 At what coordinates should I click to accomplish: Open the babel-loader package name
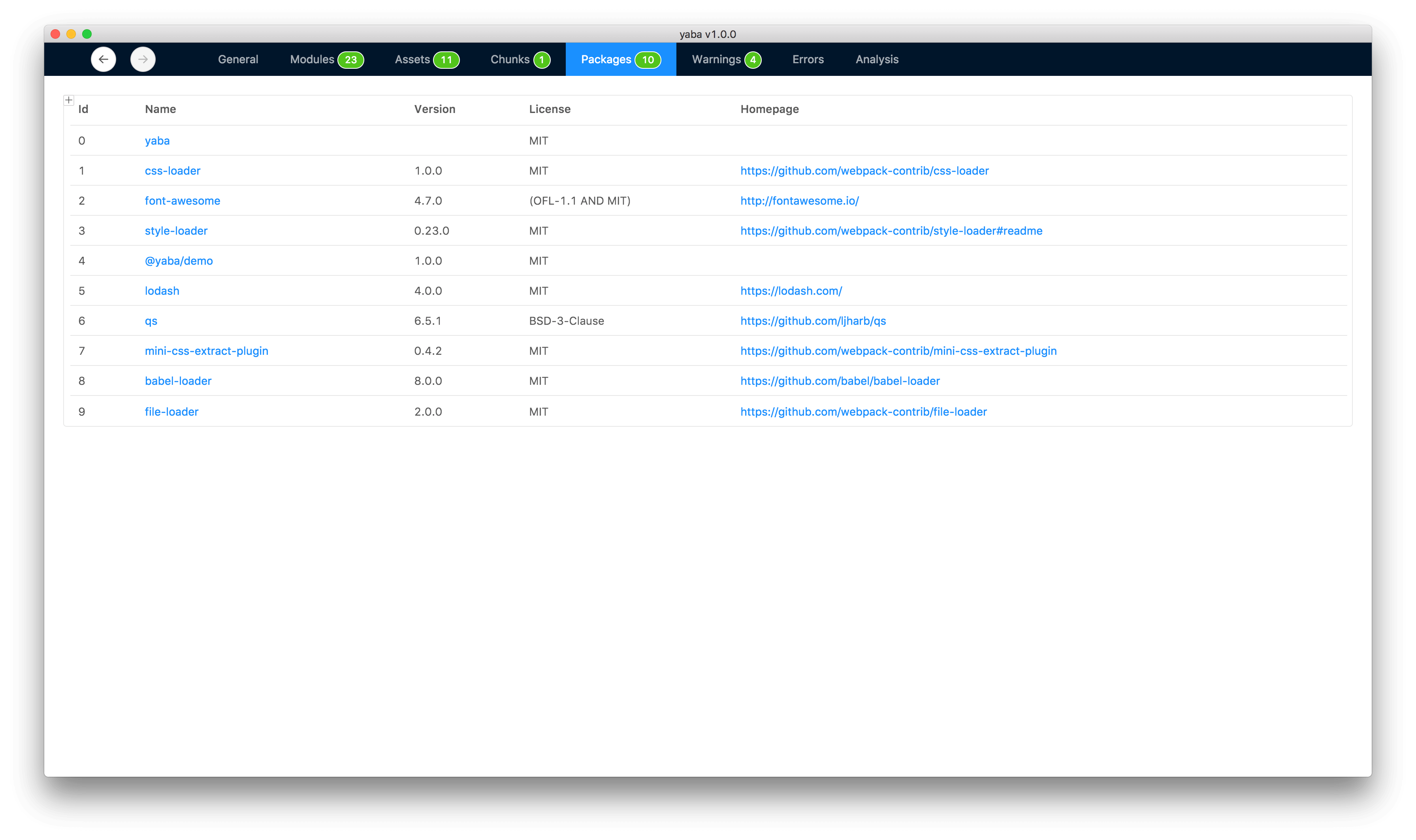[x=178, y=381]
